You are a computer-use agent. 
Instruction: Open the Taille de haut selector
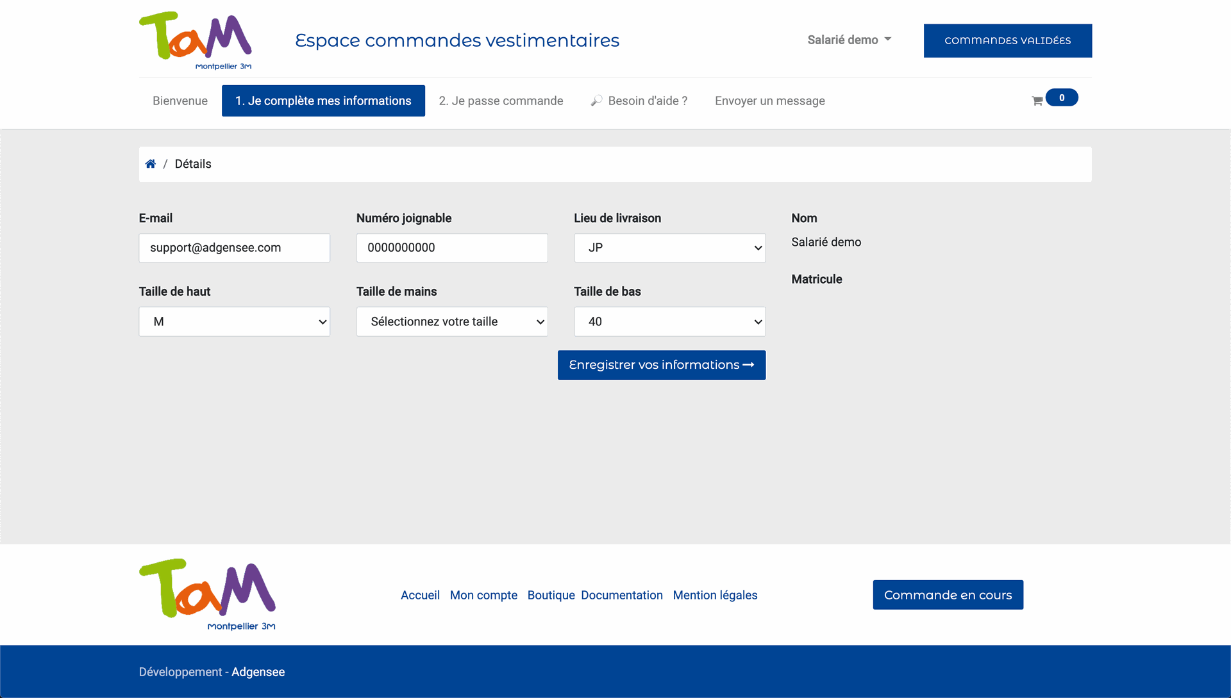click(x=234, y=322)
